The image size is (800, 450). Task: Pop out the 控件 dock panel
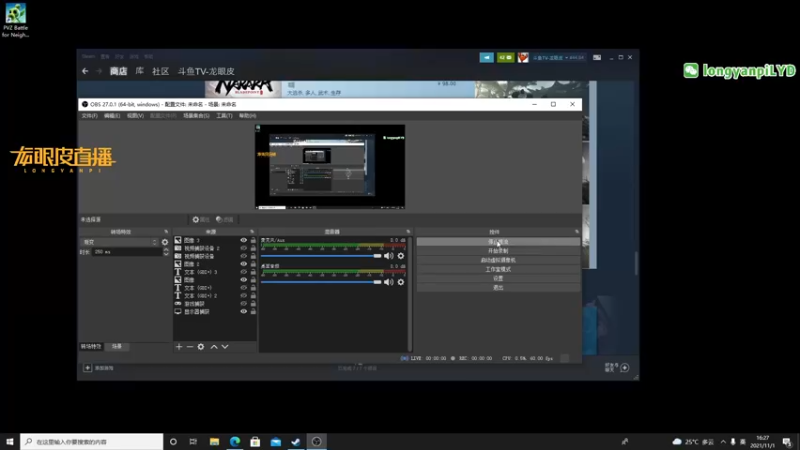(x=577, y=232)
